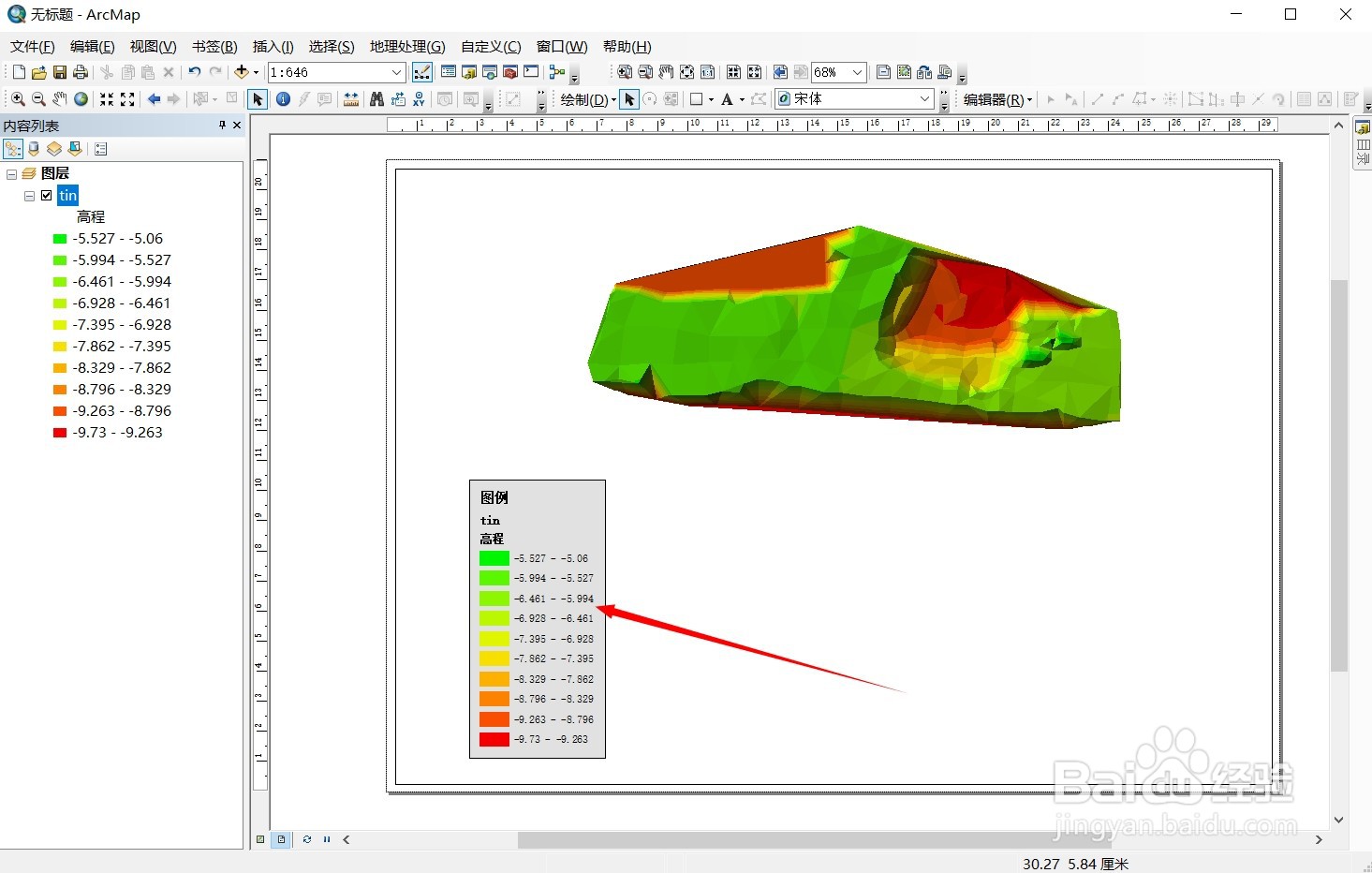Click the vertical scrollbar thumb

1339,475
